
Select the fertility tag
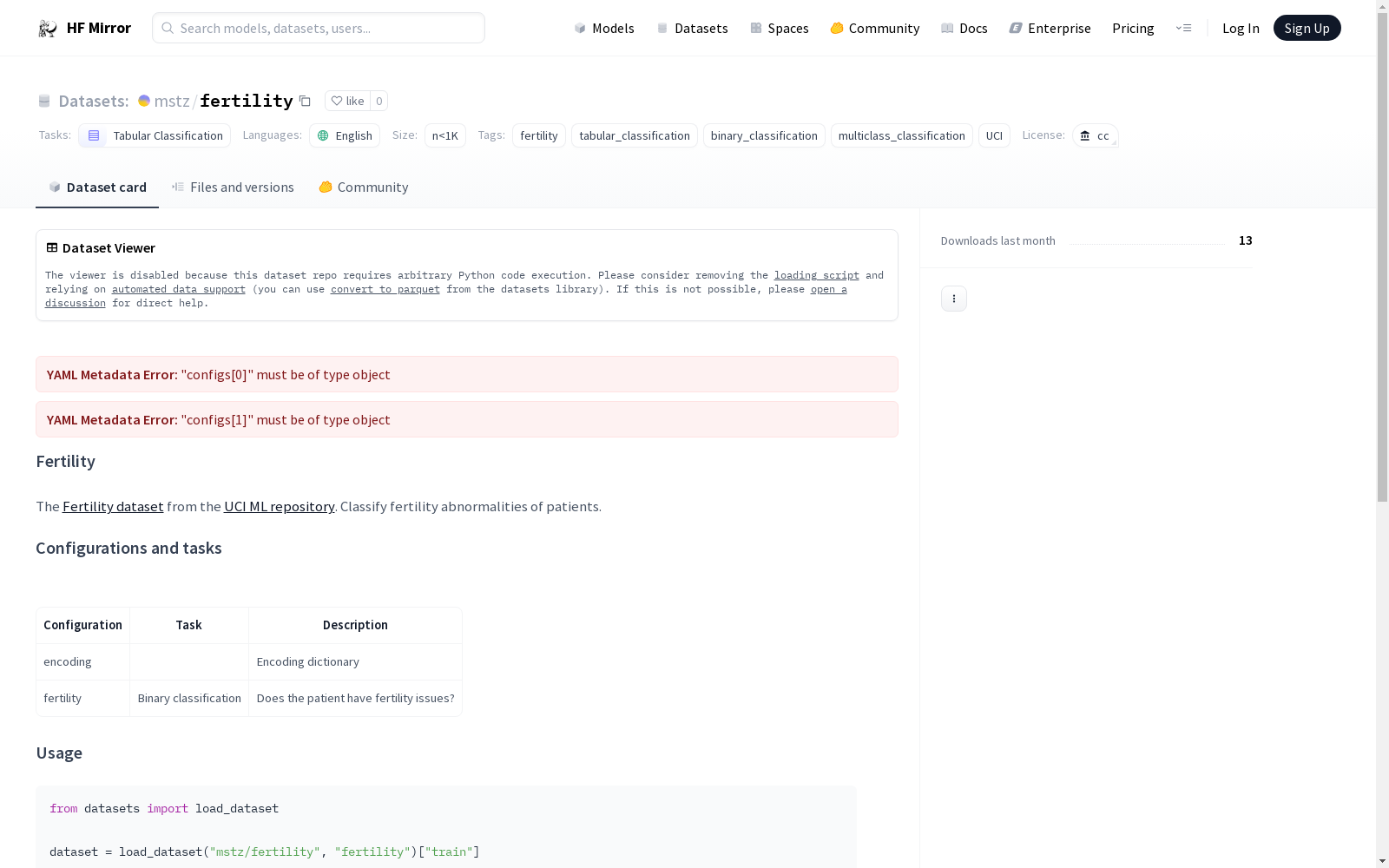[x=539, y=135]
